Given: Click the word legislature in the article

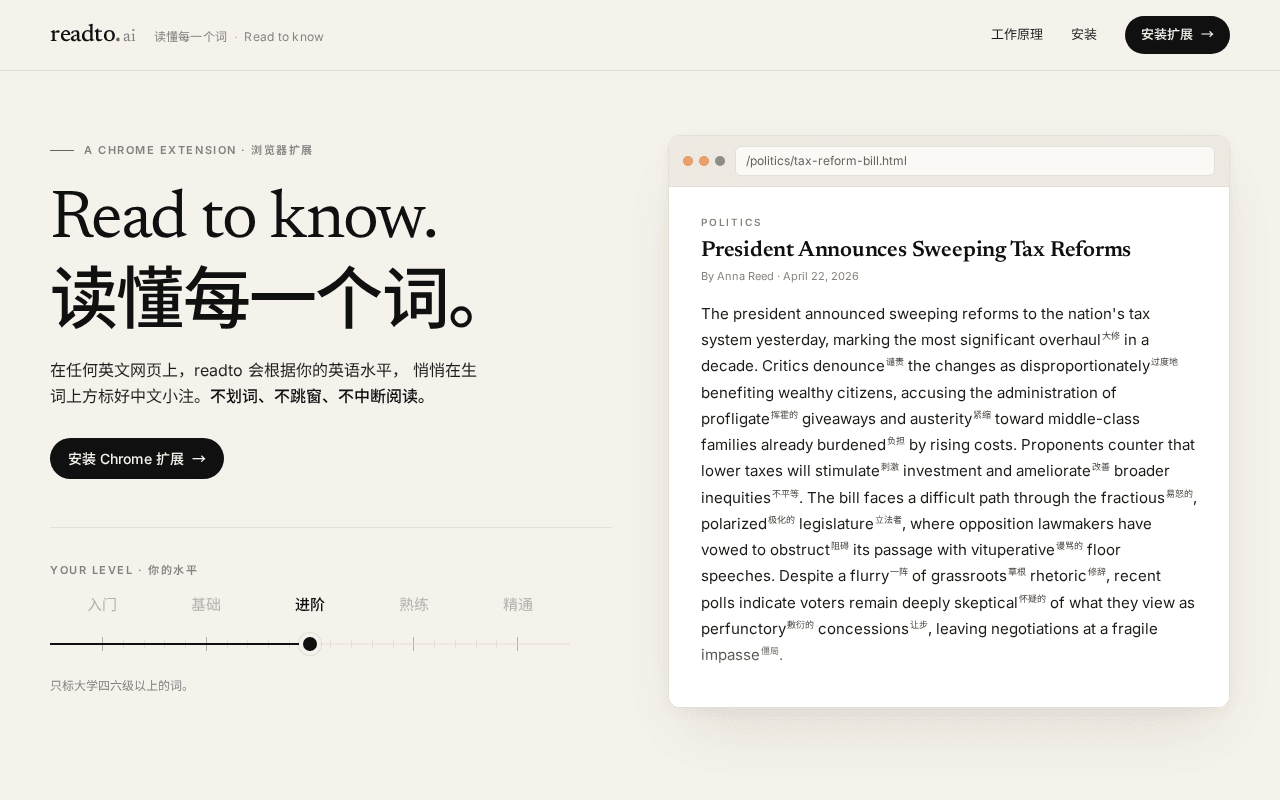Looking at the screenshot, I should point(836,524).
